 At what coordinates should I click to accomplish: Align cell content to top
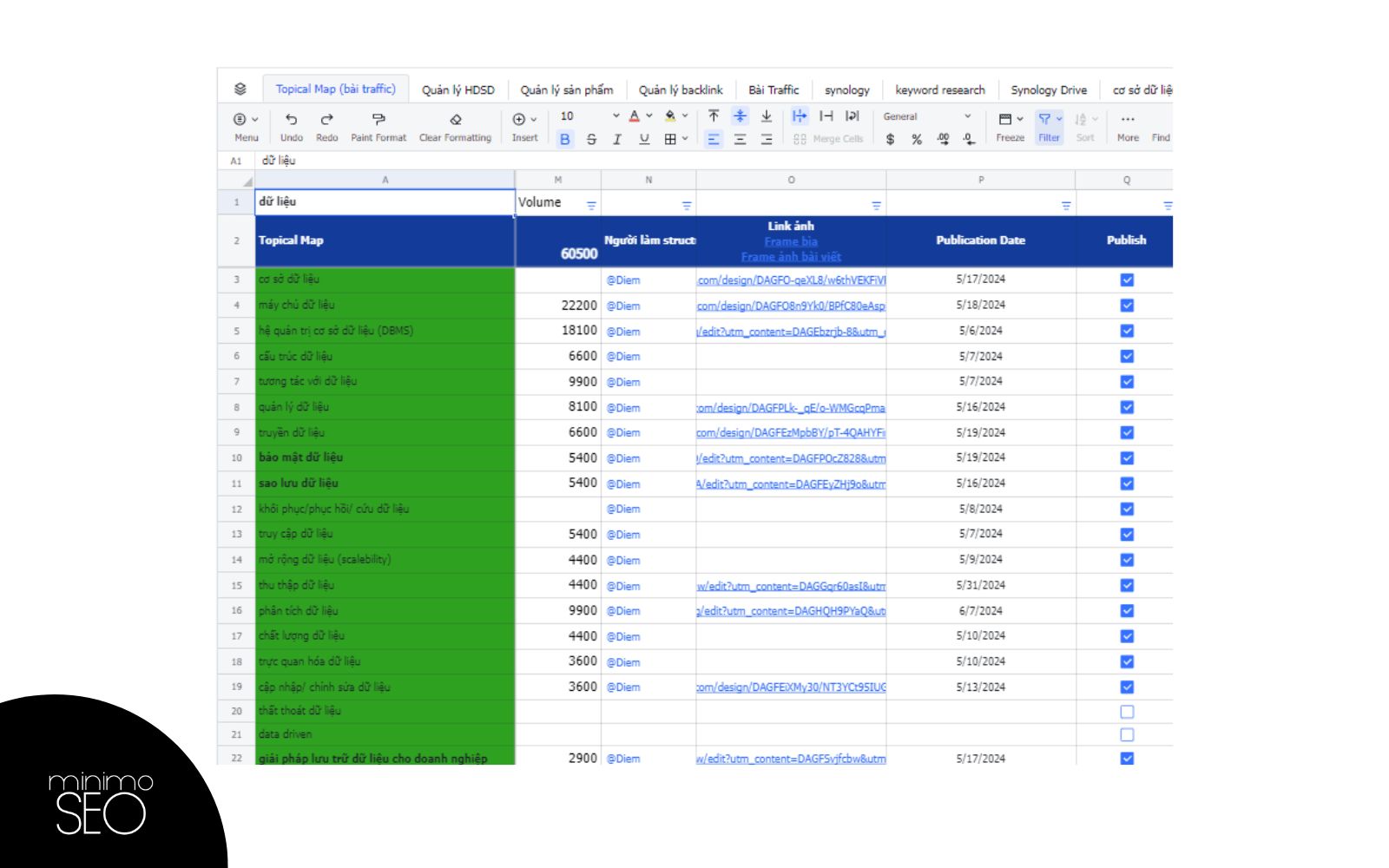pyautogui.click(x=714, y=115)
